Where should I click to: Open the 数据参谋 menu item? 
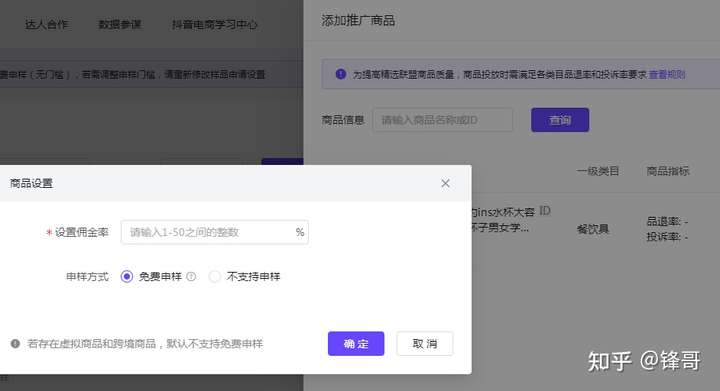[120, 24]
